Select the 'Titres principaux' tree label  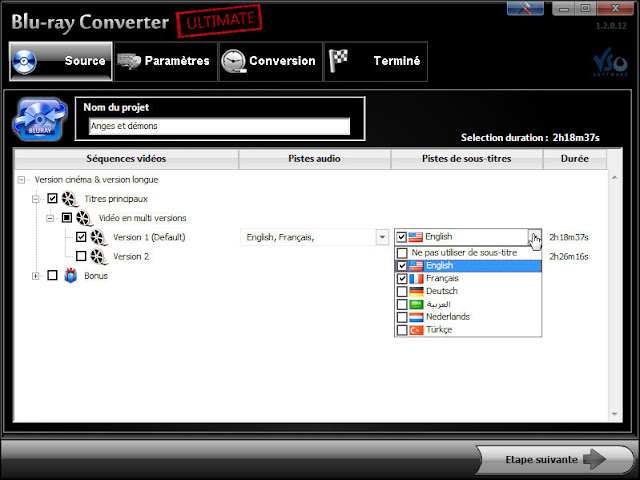point(116,199)
